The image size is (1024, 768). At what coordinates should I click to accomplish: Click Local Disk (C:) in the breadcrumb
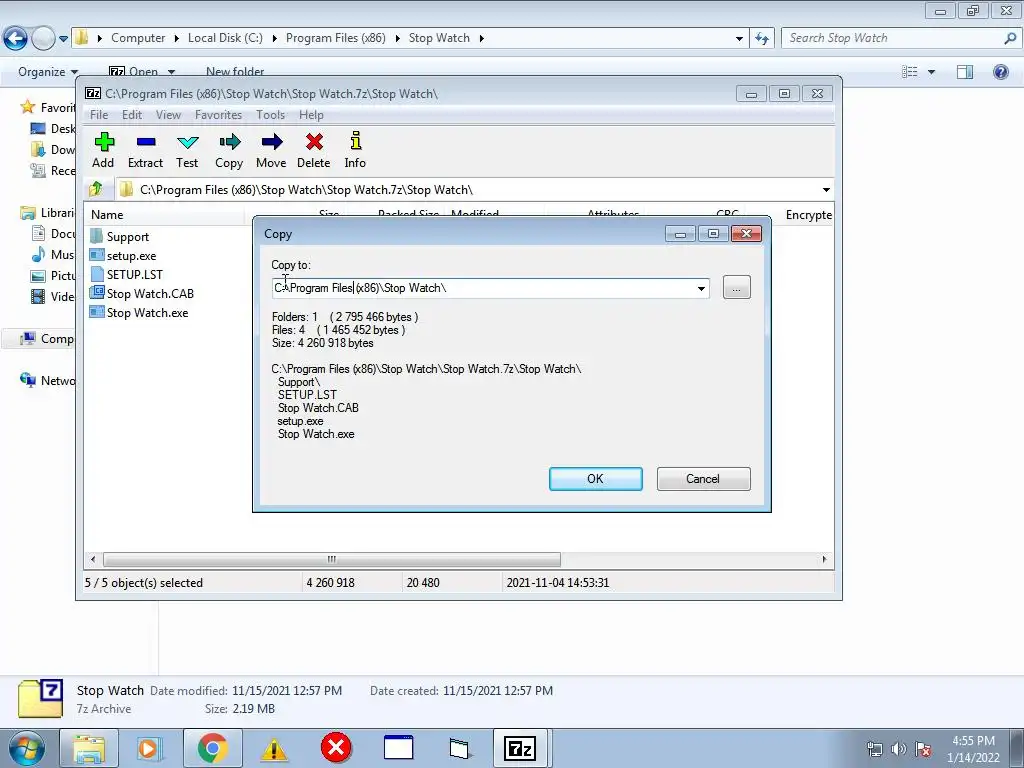[x=225, y=38]
